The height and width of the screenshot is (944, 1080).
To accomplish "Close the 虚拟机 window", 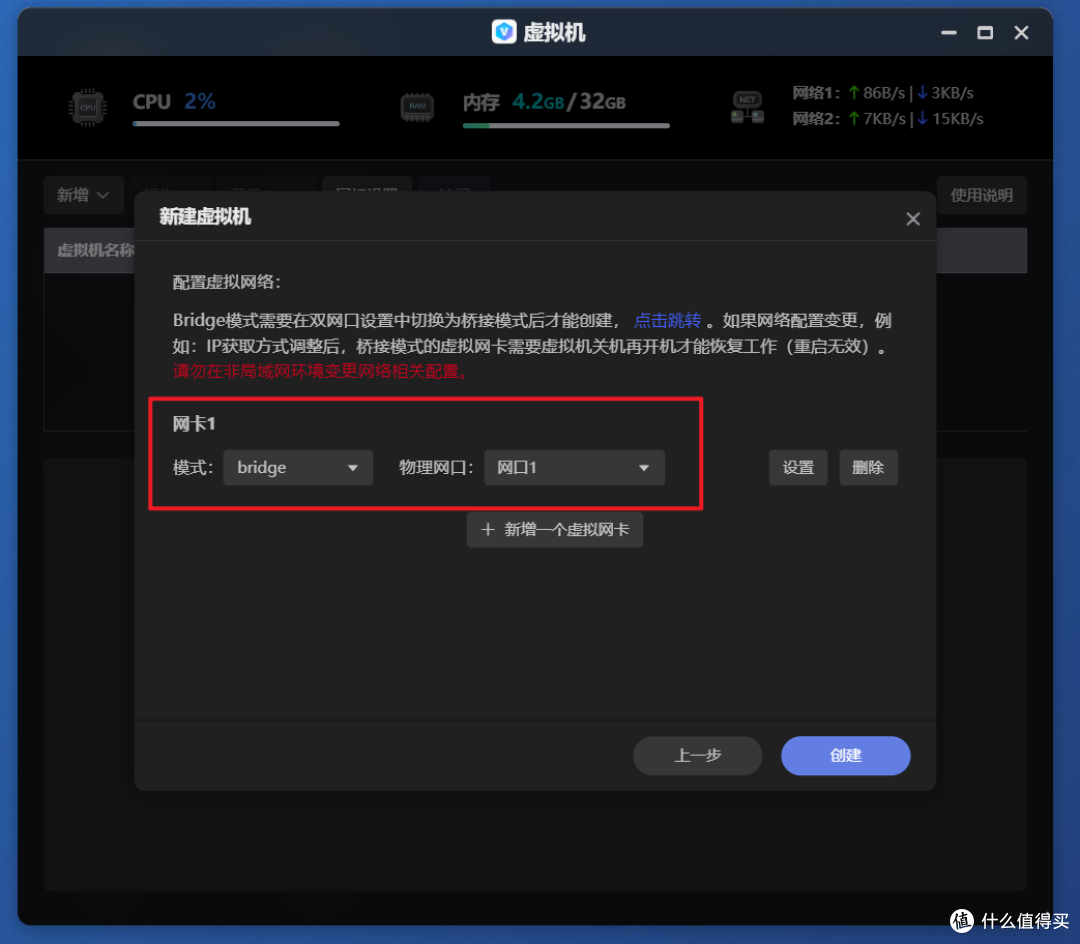I will pyautogui.click(x=1021, y=32).
